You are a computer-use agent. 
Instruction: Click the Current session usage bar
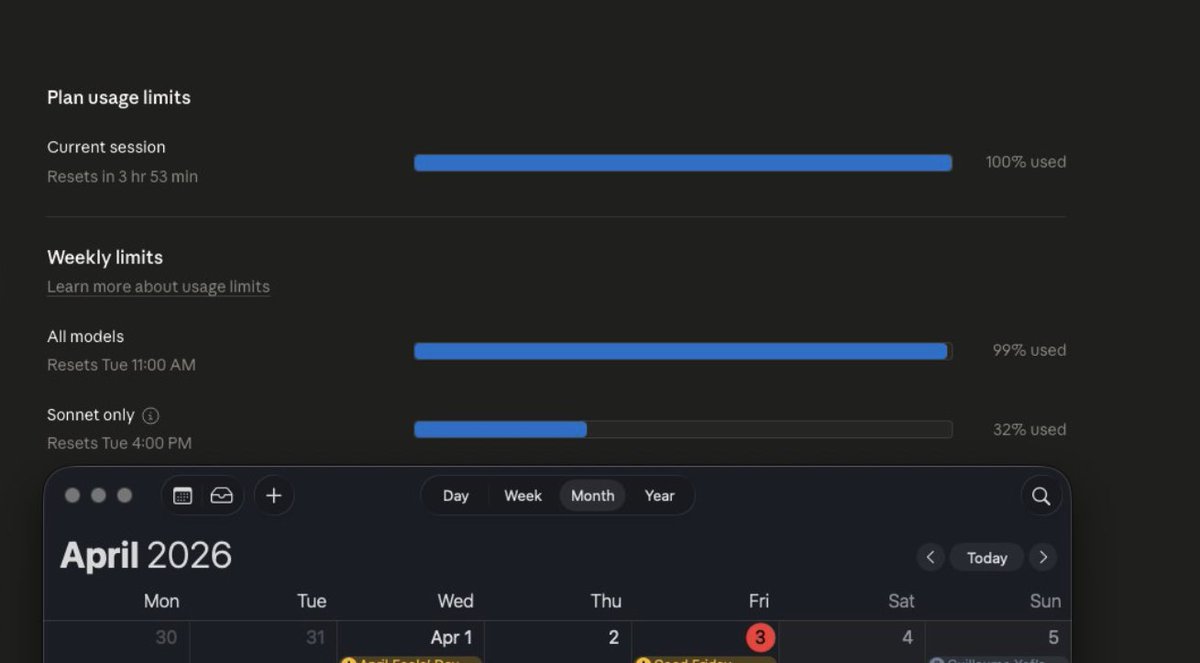click(683, 163)
